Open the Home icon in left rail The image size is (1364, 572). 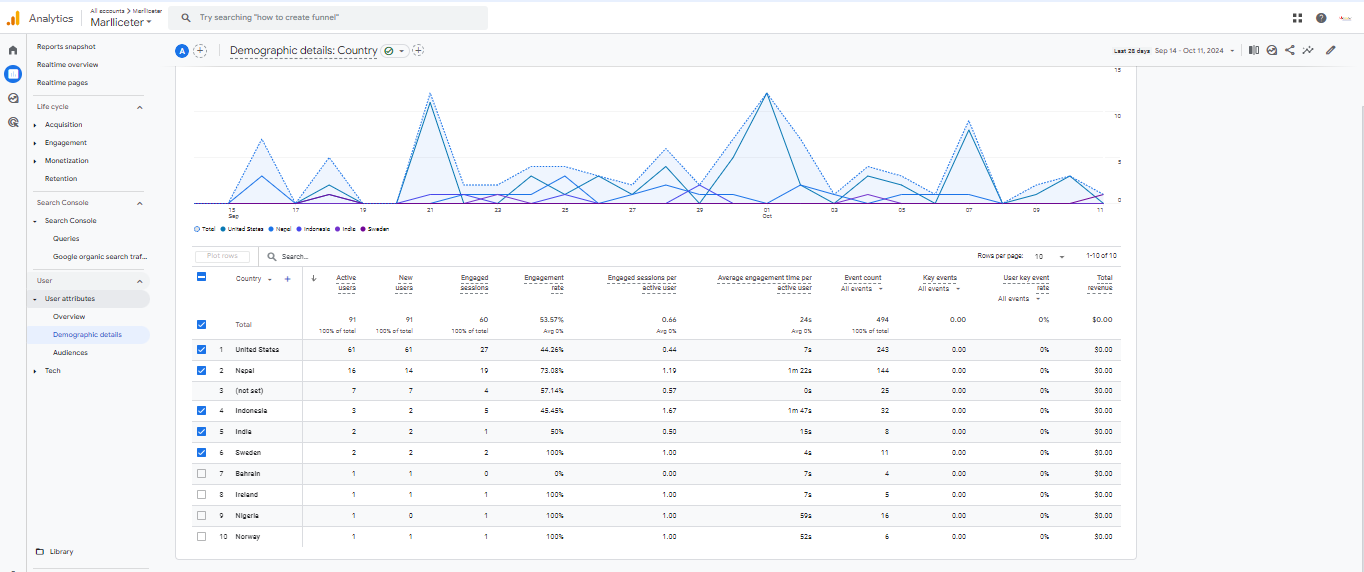13,50
